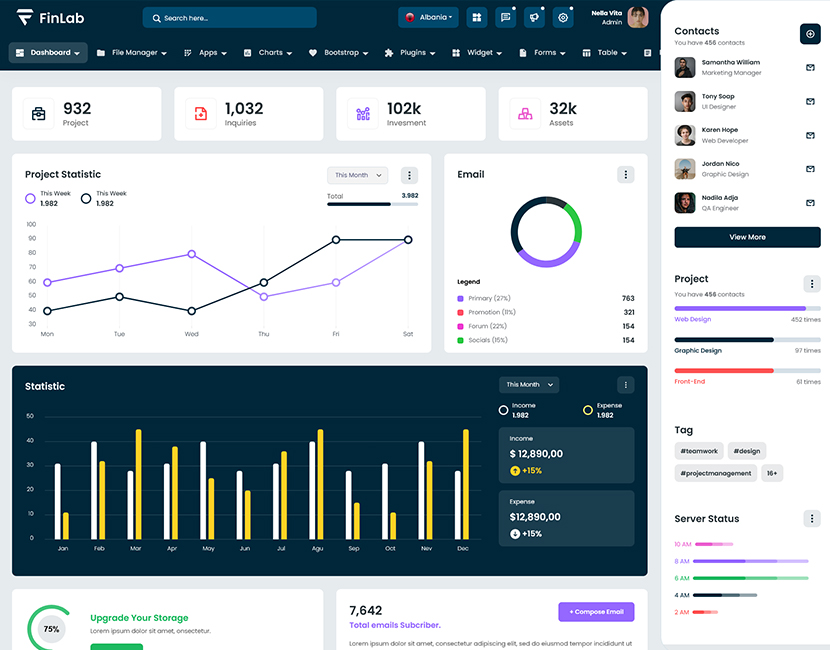Open Server Status three-dot options
The image size is (830, 650).
pyautogui.click(x=812, y=519)
